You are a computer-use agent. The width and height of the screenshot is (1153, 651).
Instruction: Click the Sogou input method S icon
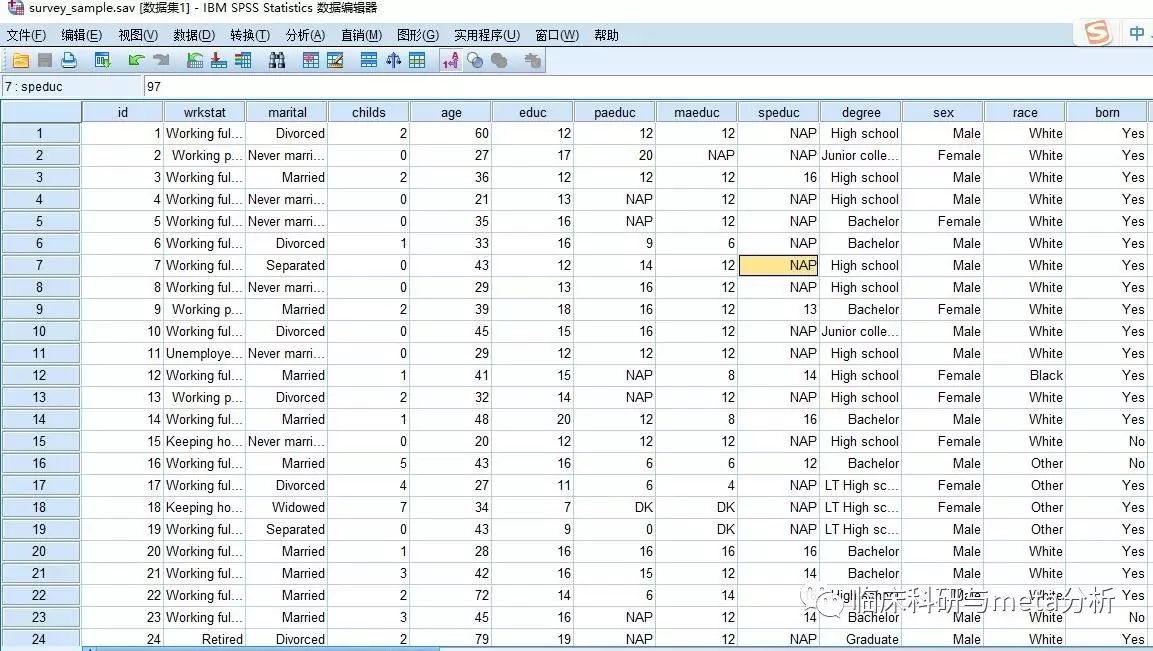pyautogui.click(x=1097, y=32)
